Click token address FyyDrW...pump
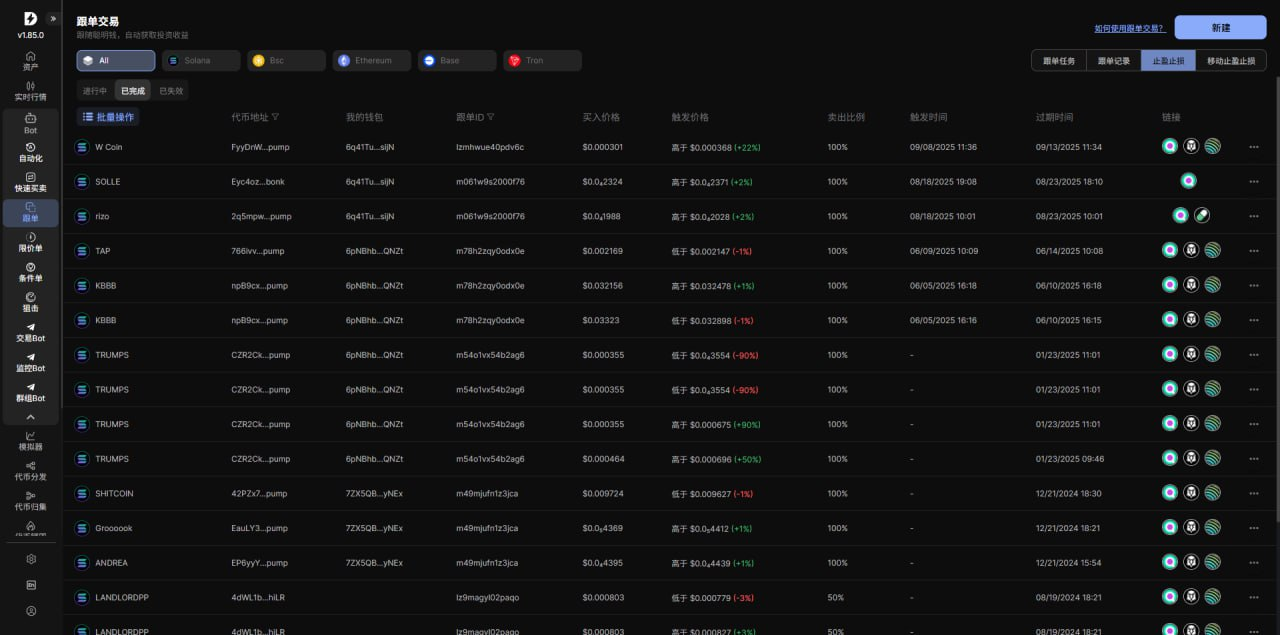The height and width of the screenshot is (635, 1280). coord(259,147)
